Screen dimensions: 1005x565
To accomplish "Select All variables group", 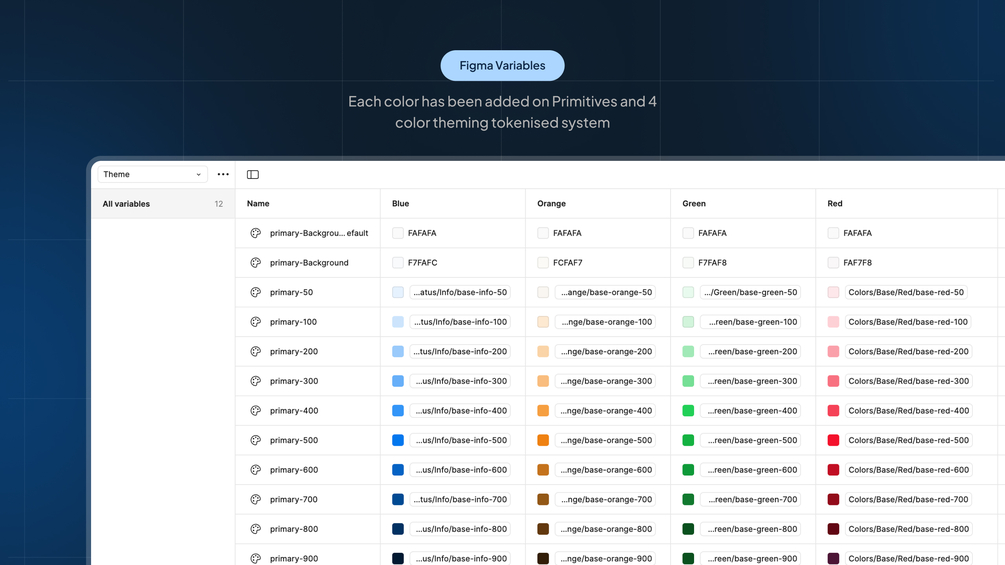I will [163, 204].
